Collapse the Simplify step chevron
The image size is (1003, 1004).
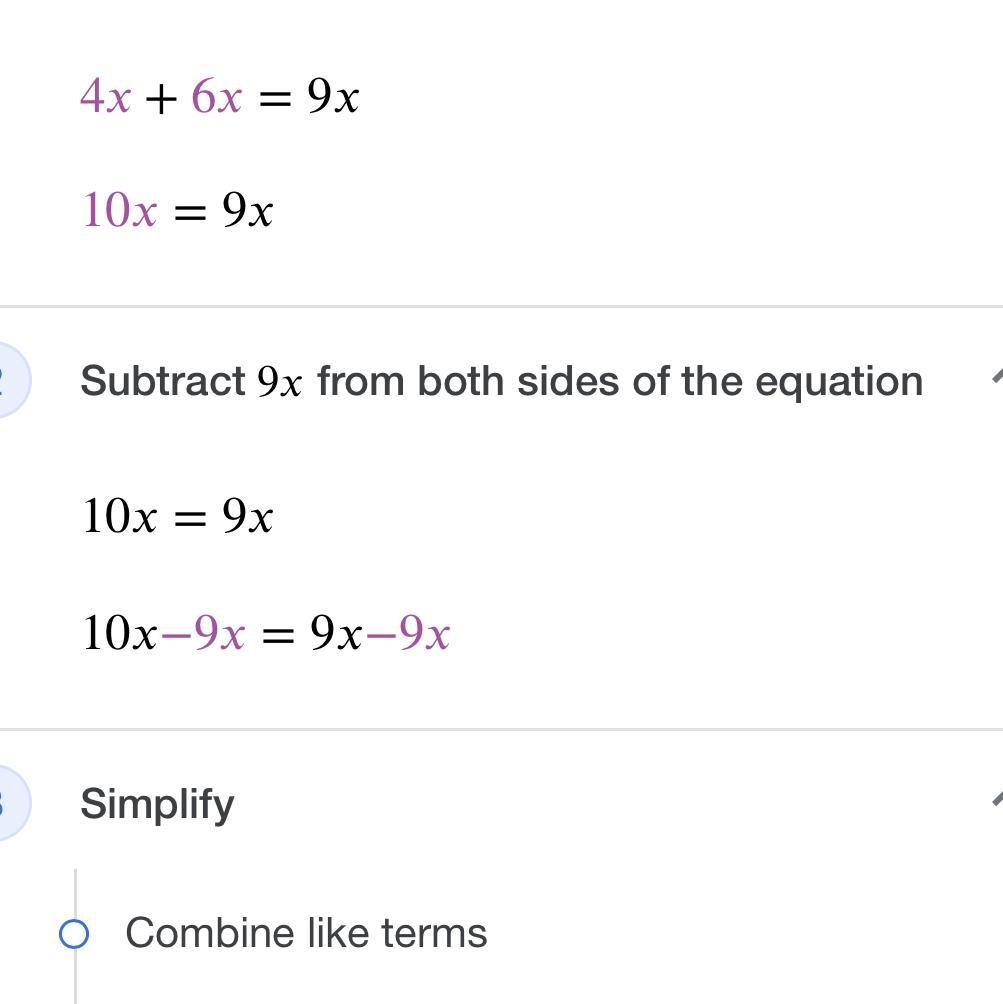[x=995, y=799]
